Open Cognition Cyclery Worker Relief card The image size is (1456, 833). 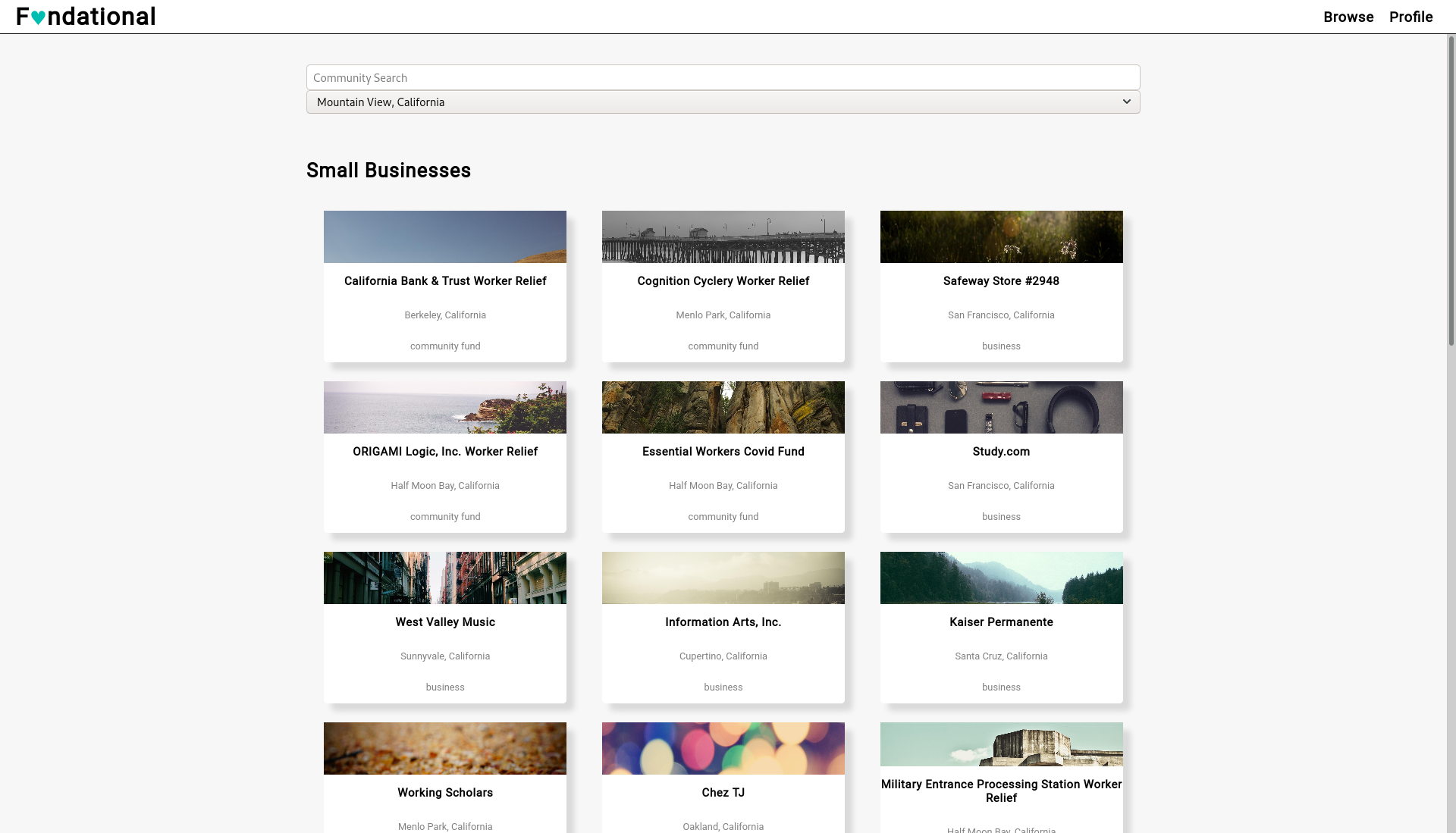(x=723, y=281)
